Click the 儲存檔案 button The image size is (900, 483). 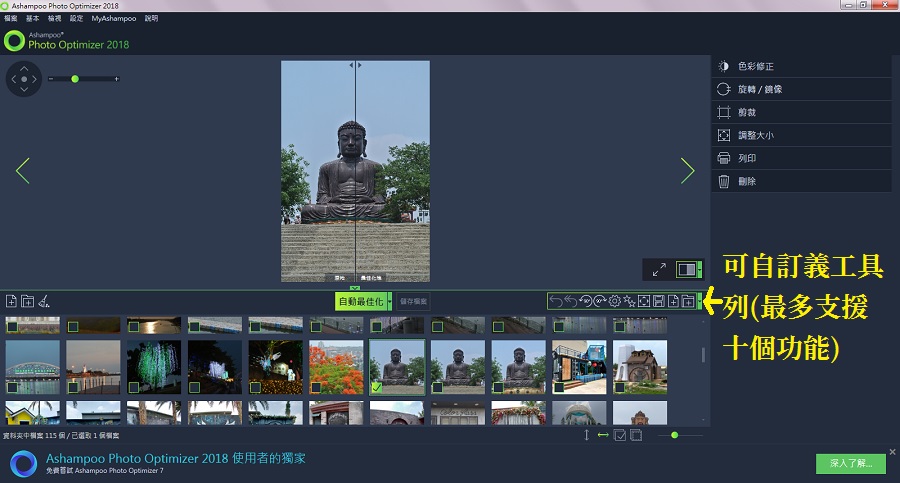[x=413, y=301]
